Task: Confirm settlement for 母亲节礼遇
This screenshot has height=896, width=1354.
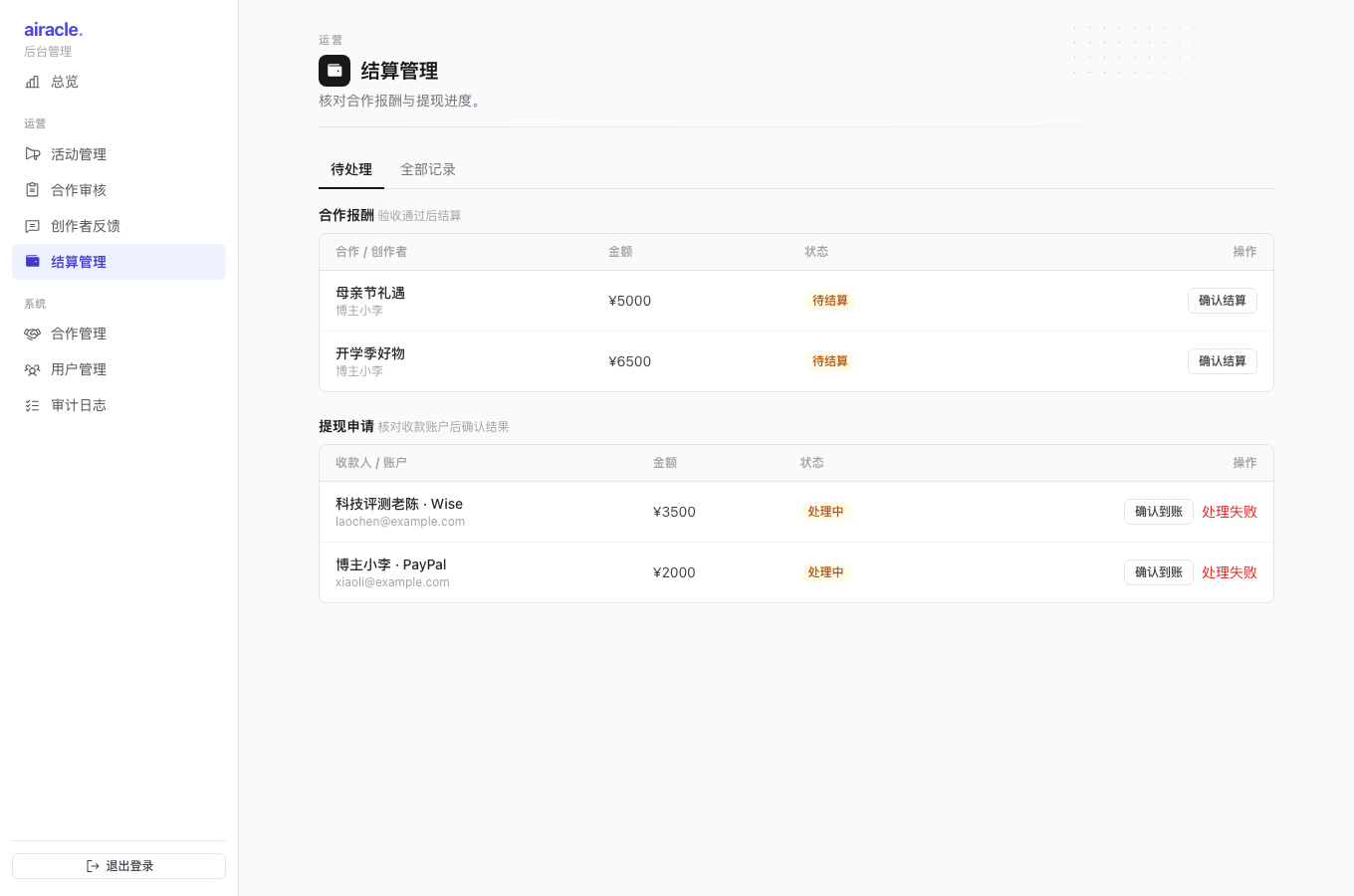Action: [x=1223, y=301]
